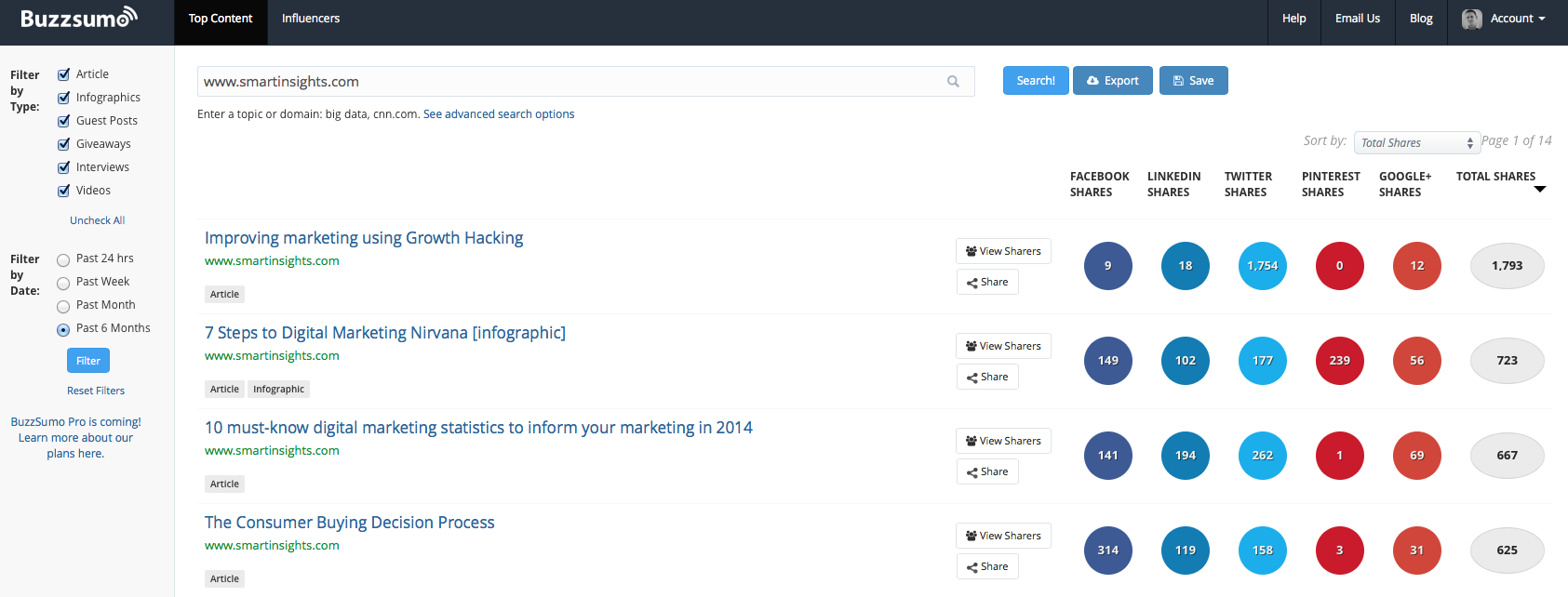Click Twitter bubble 262 for 10 must-know statistics

(x=1263, y=456)
